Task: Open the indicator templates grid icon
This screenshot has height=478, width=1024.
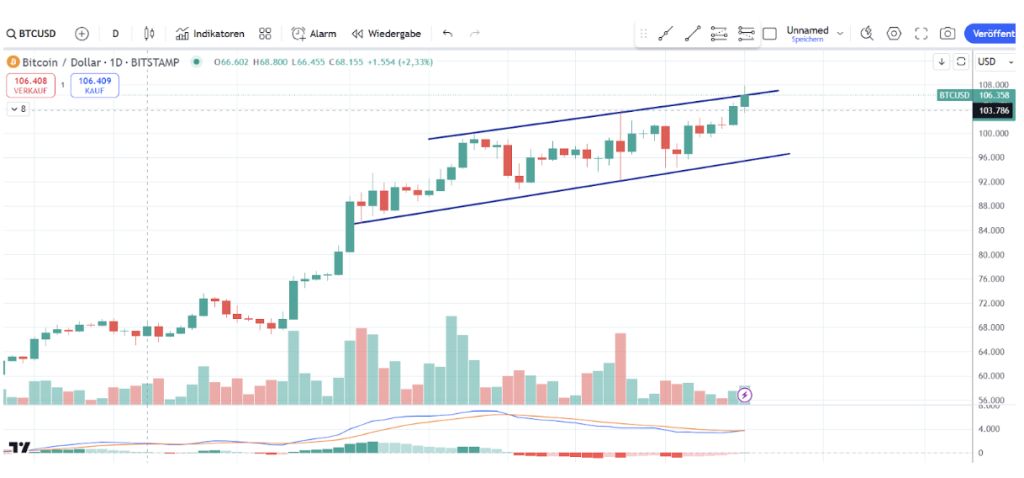Action: pos(264,33)
